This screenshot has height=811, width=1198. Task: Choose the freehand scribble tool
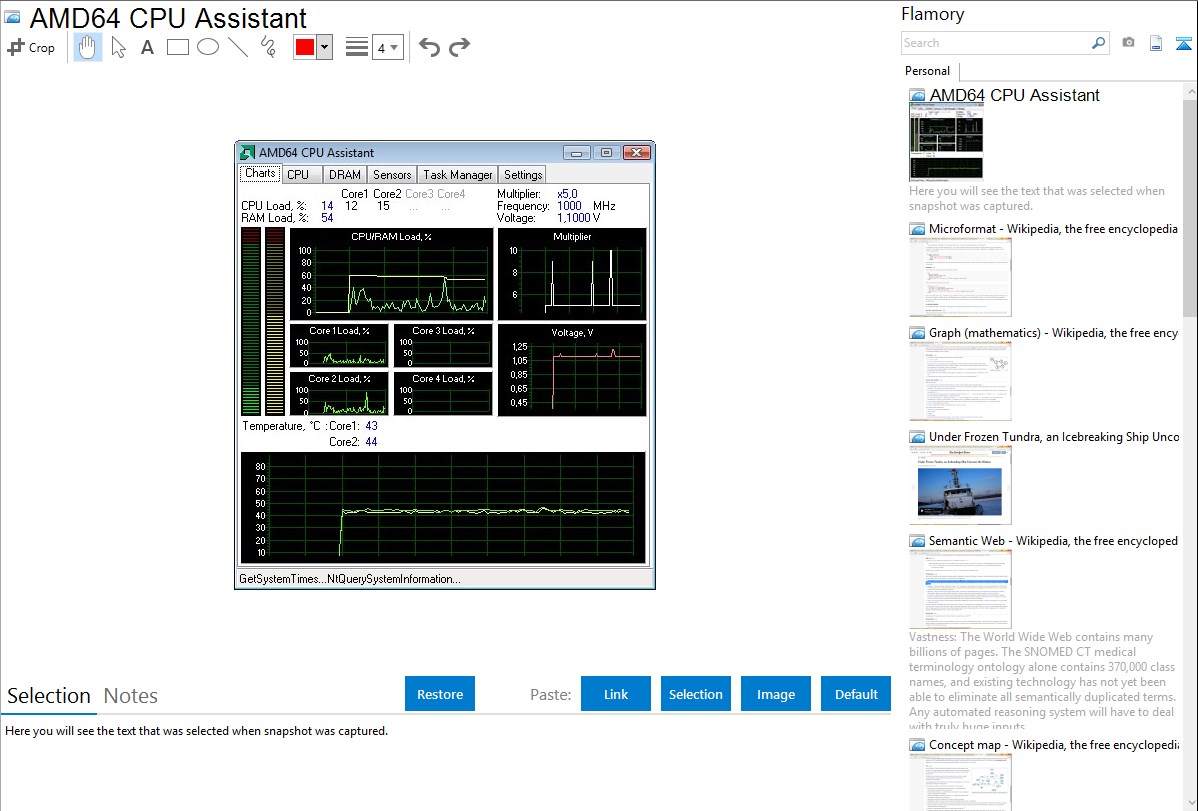[267, 47]
